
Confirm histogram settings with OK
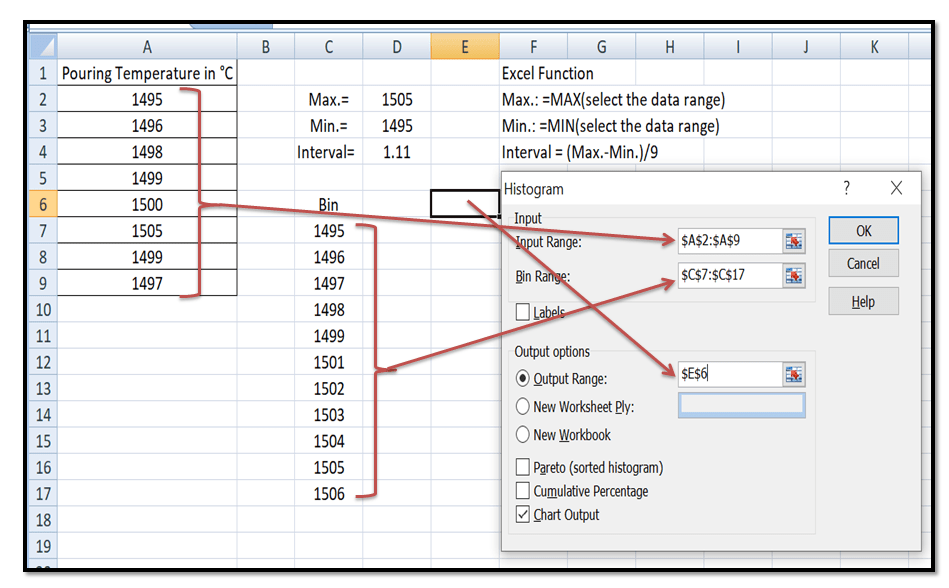click(862, 231)
